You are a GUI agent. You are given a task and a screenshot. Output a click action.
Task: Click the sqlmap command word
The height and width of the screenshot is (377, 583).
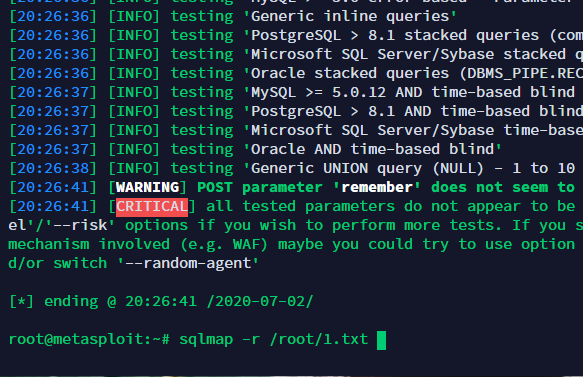pyautogui.click(x=206, y=339)
